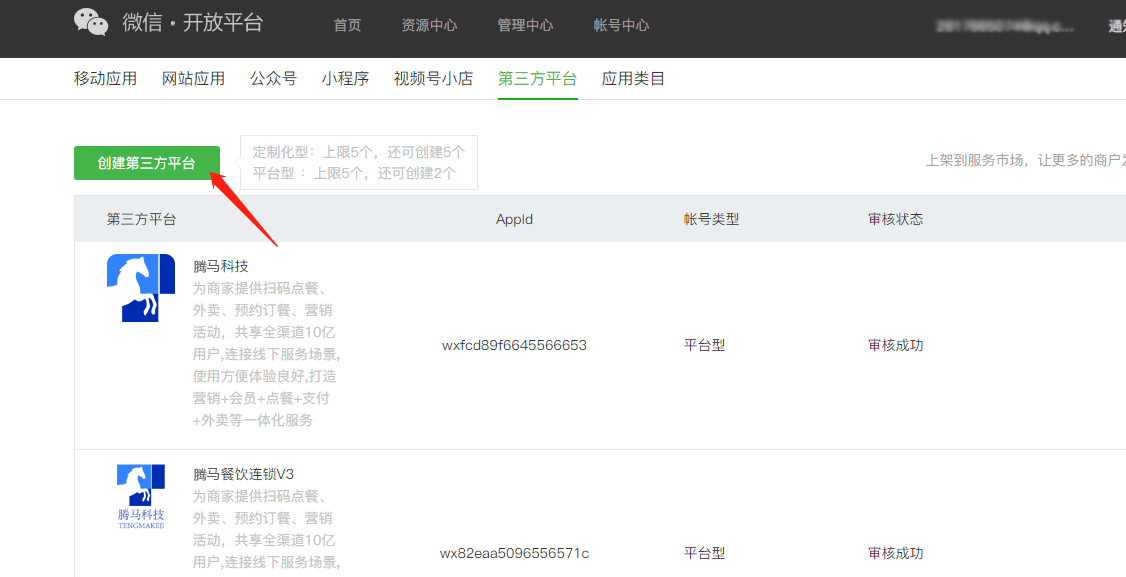
Task: Click the WeChat logo icon
Action: (91, 22)
